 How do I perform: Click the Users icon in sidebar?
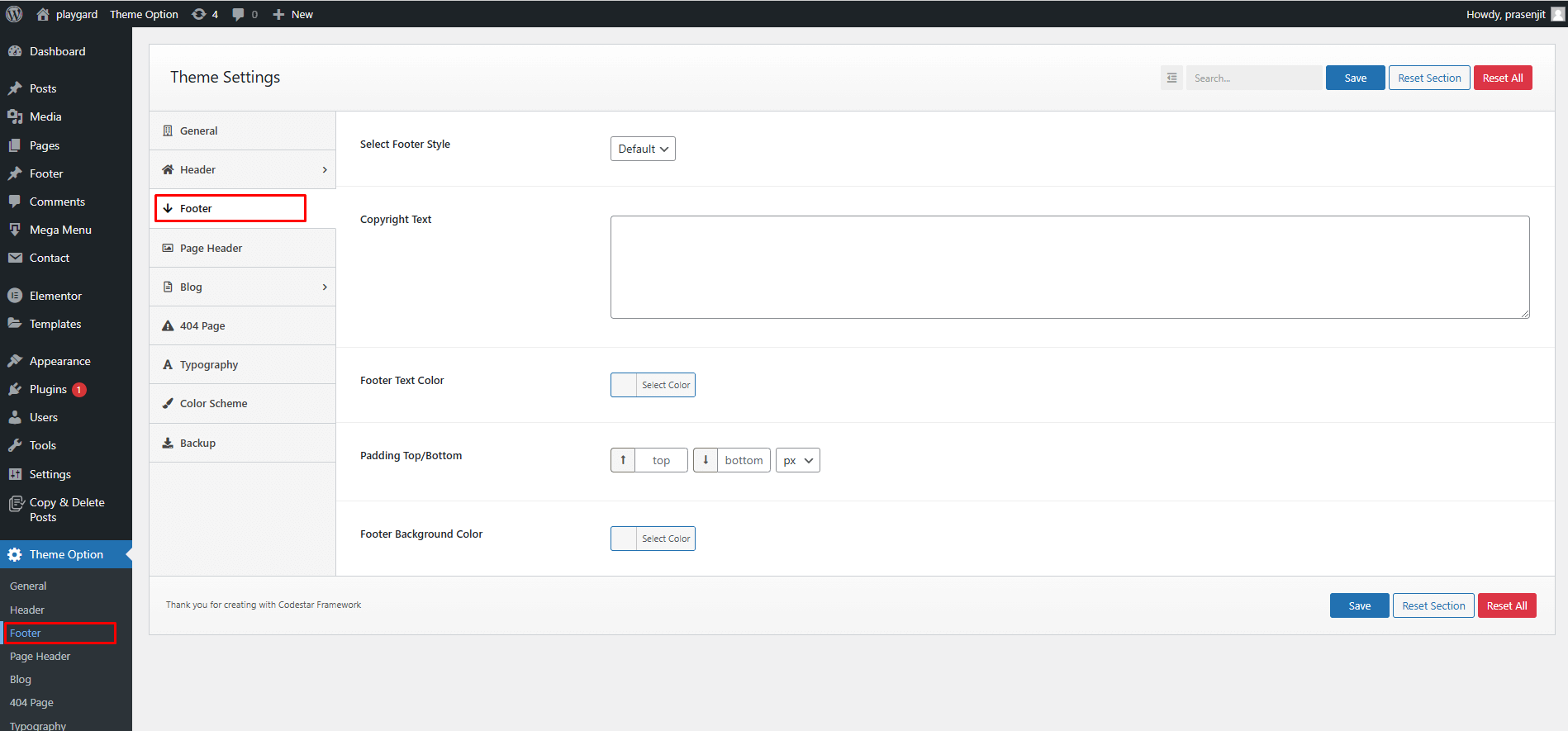pos(15,417)
